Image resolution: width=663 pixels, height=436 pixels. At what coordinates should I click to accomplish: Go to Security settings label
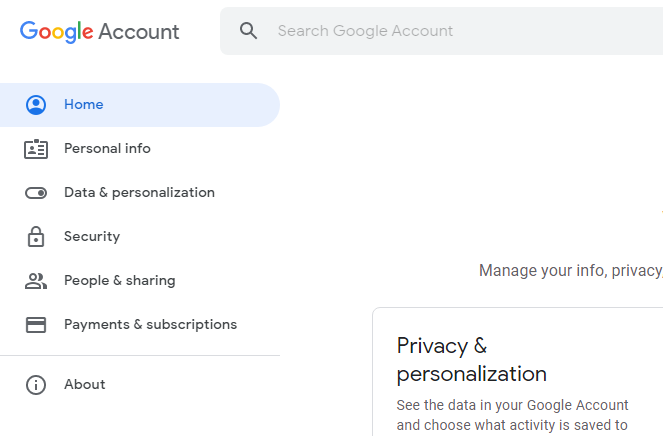click(x=92, y=236)
